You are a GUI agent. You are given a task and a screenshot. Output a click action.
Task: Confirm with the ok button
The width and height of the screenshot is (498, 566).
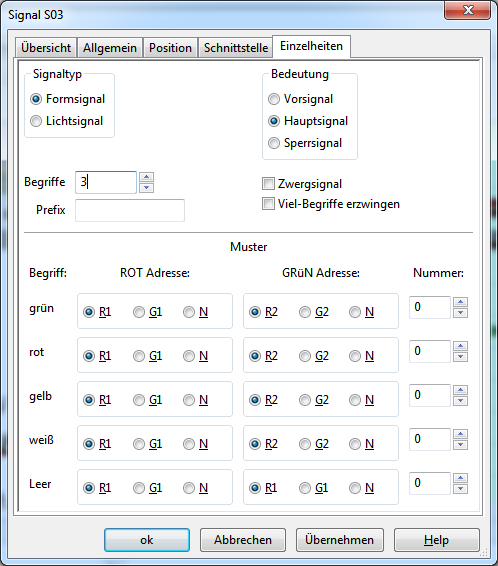pyautogui.click(x=147, y=540)
